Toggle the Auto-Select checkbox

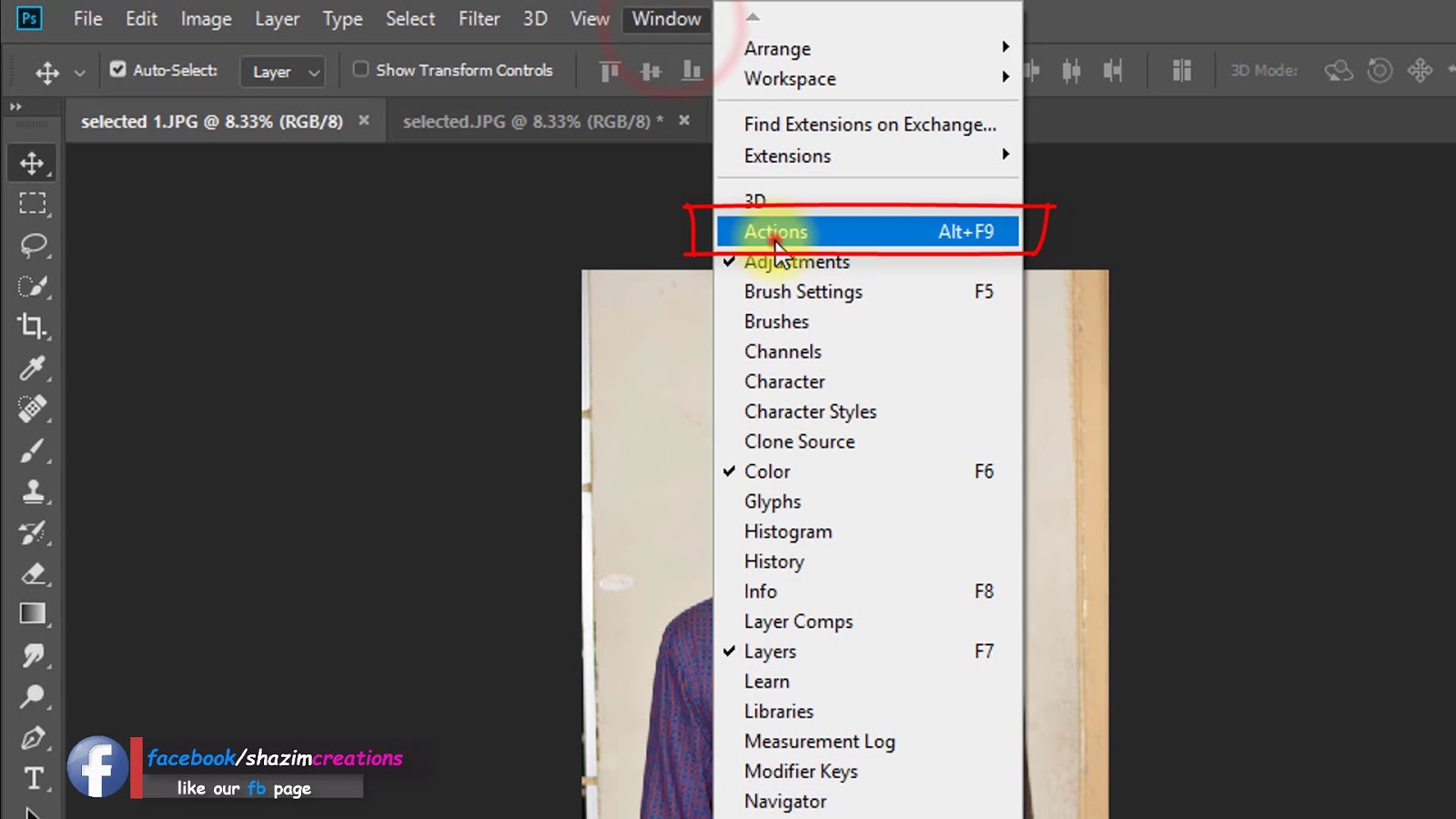[117, 69]
